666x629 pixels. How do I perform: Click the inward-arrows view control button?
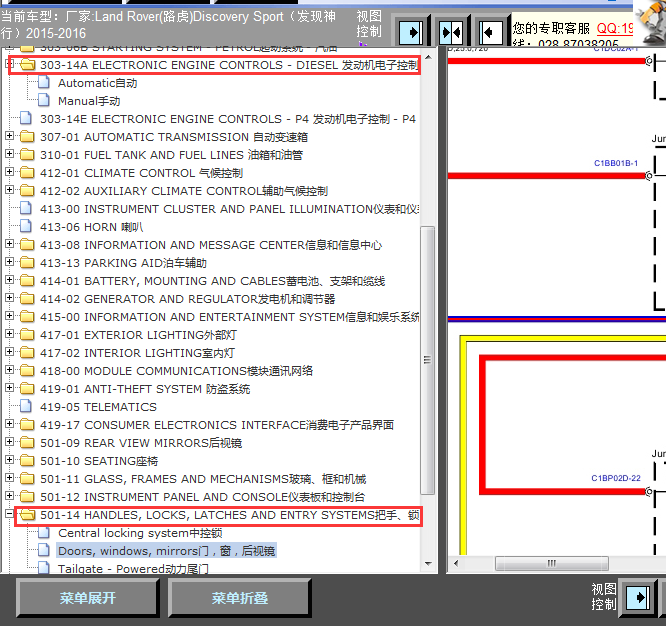[451, 32]
